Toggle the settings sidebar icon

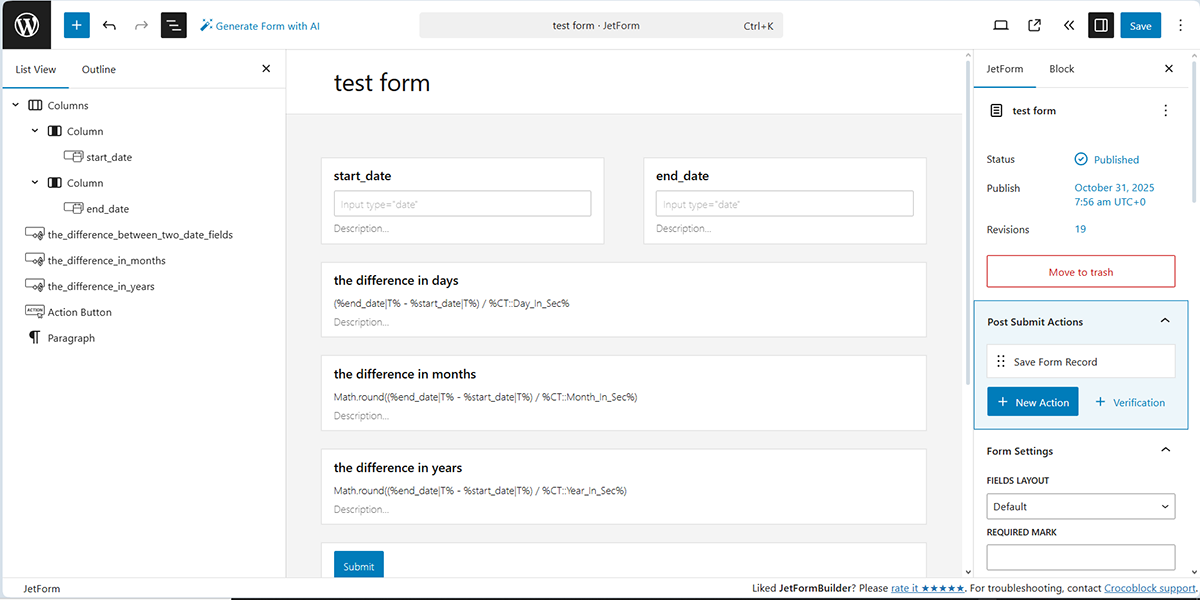pos(1101,26)
